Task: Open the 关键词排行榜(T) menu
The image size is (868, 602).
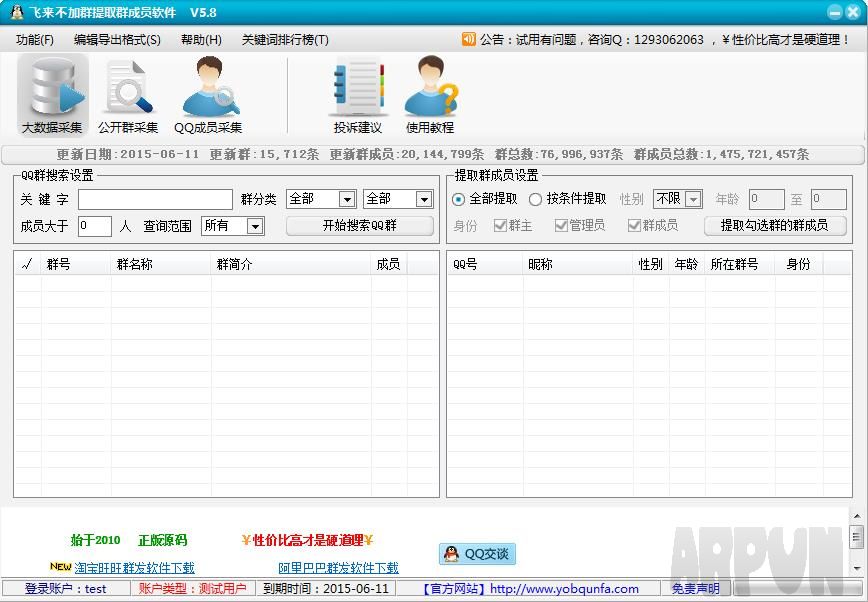Action: [x=285, y=40]
